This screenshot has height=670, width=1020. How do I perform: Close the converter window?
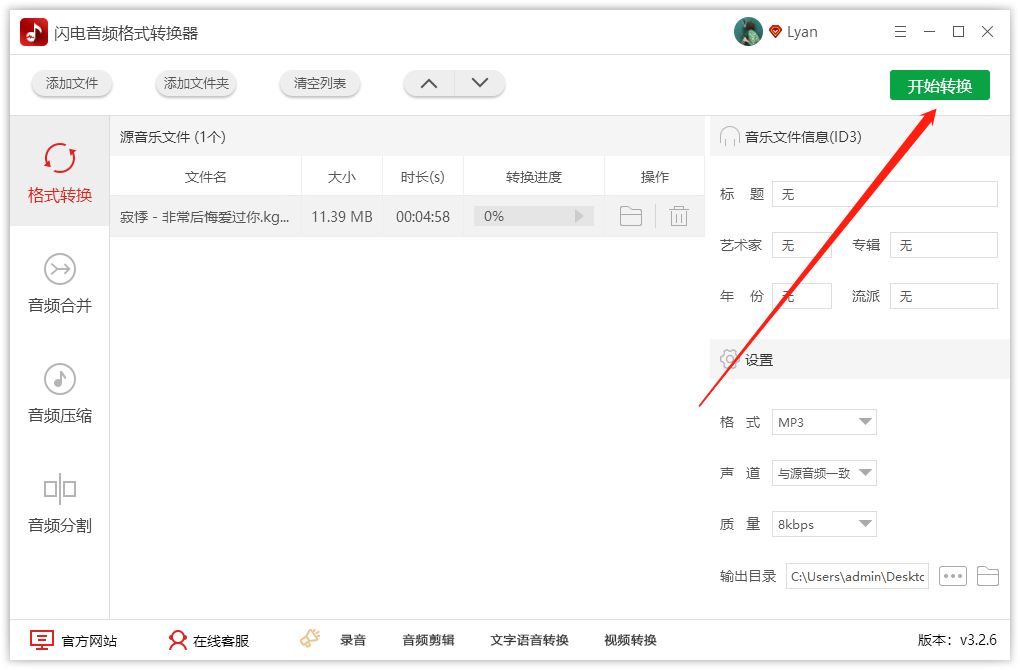click(x=987, y=32)
